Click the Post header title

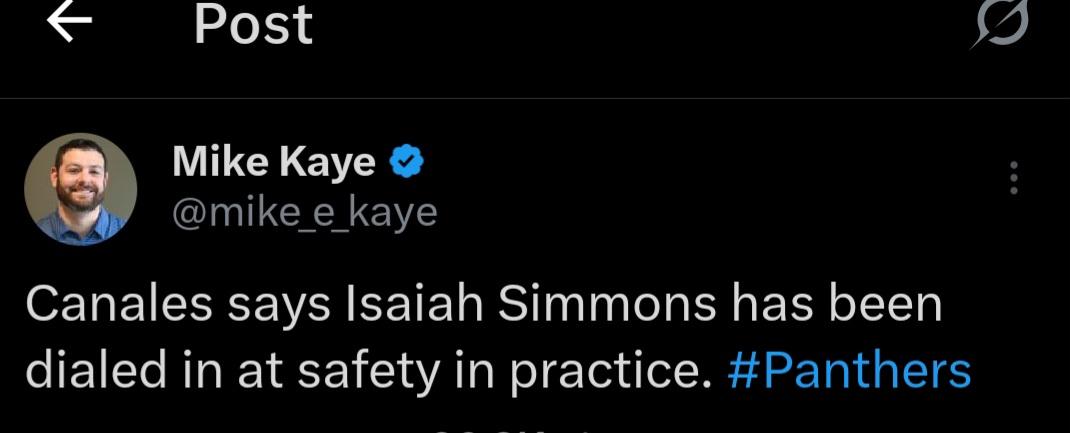coord(254,24)
